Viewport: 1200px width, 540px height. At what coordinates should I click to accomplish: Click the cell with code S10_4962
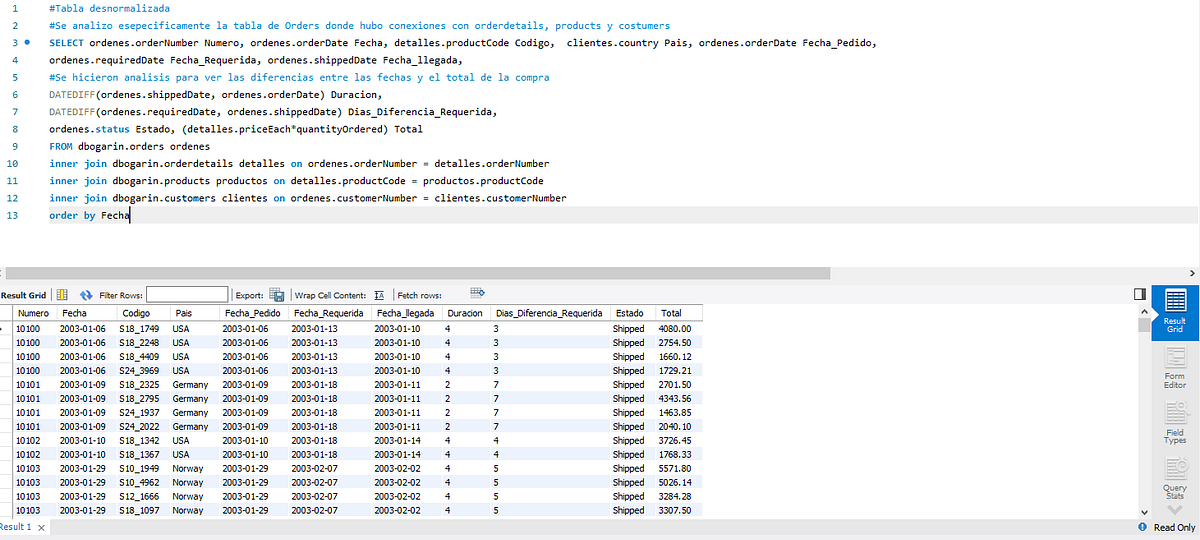tap(143, 482)
